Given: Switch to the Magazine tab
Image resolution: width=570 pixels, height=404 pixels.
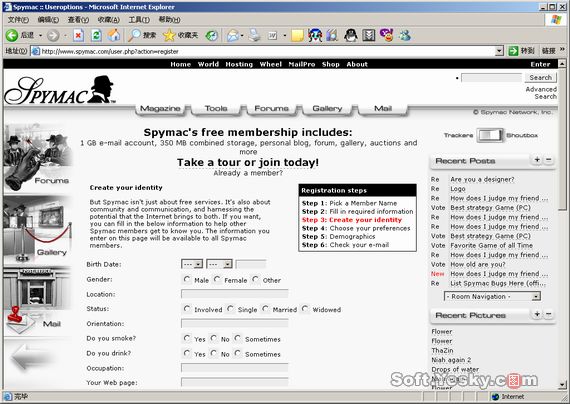Looking at the screenshot, I should [160, 108].
